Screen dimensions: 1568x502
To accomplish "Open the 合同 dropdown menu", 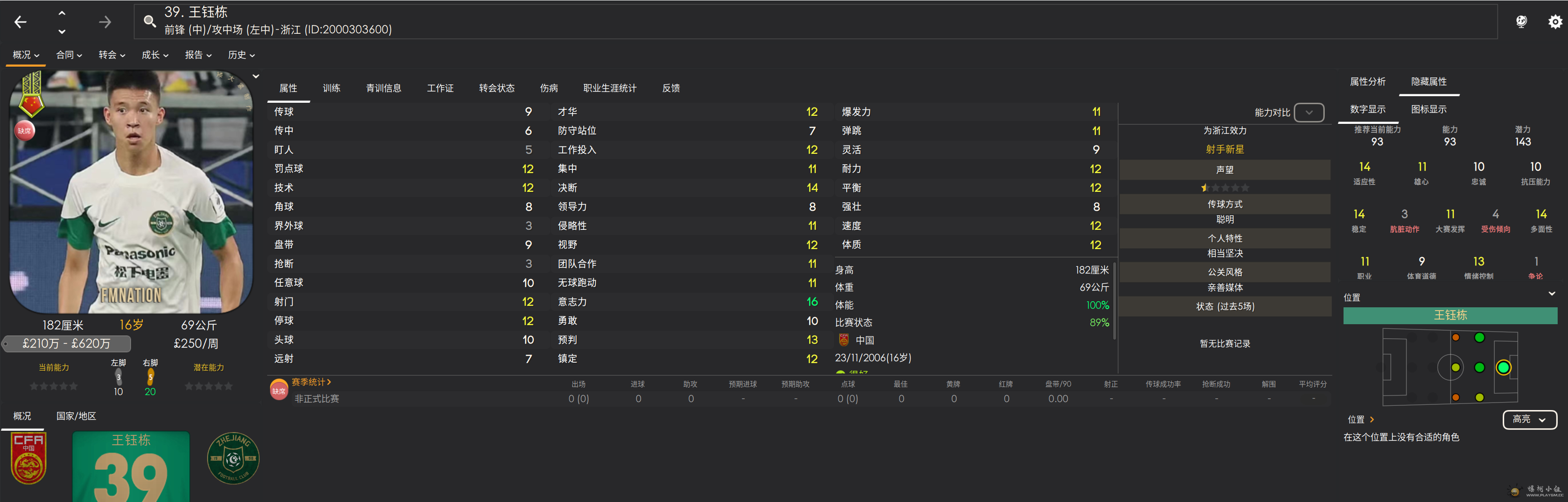I will (69, 55).
